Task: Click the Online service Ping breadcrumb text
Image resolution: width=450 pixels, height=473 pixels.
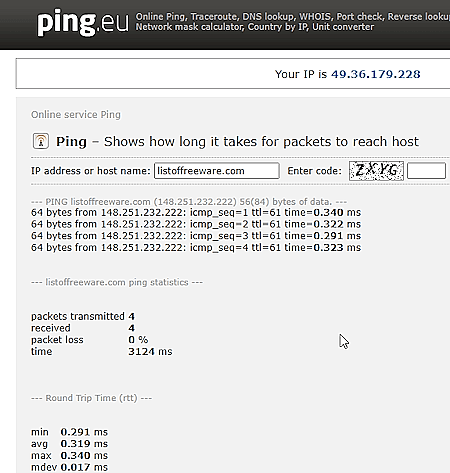Action: coord(76,115)
